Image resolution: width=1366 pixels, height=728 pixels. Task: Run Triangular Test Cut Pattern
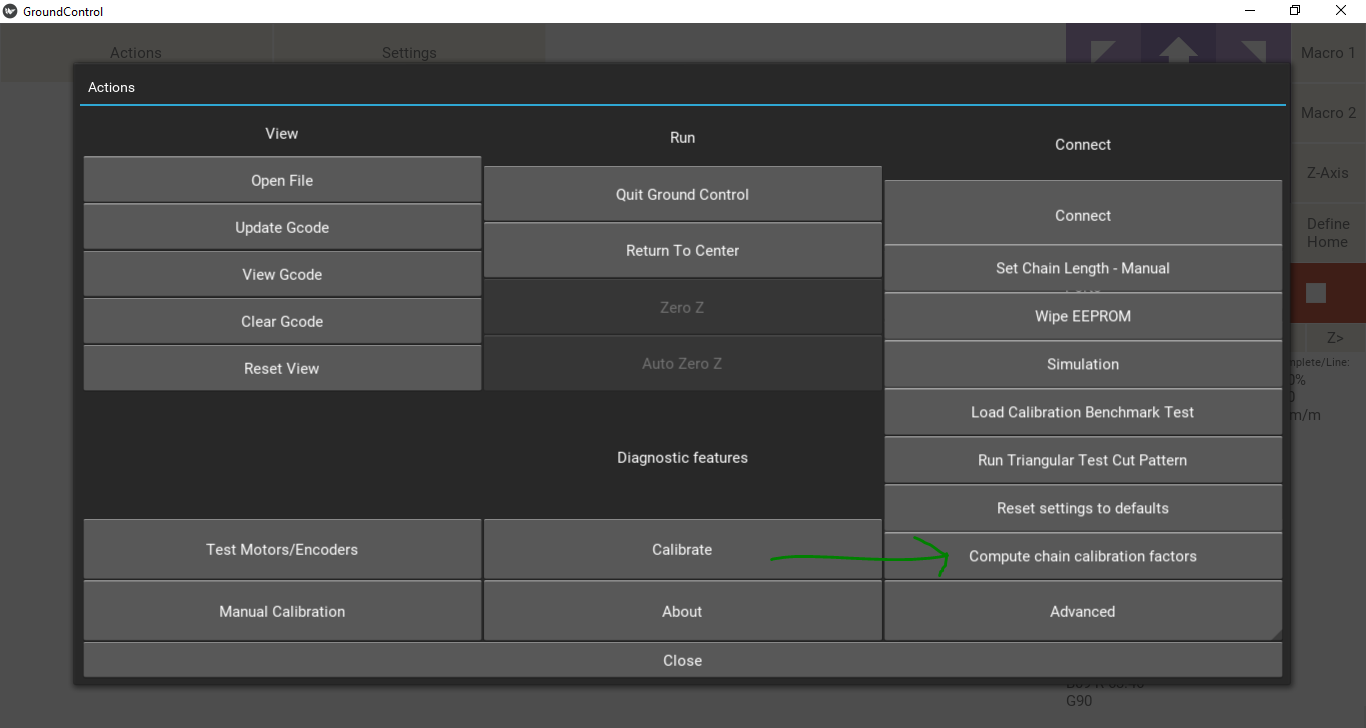click(x=1083, y=461)
